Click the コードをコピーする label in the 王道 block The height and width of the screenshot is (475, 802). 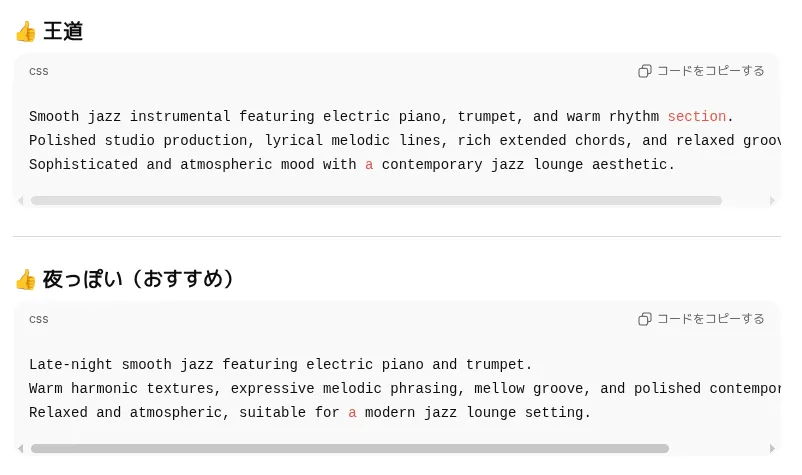click(710, 71)
